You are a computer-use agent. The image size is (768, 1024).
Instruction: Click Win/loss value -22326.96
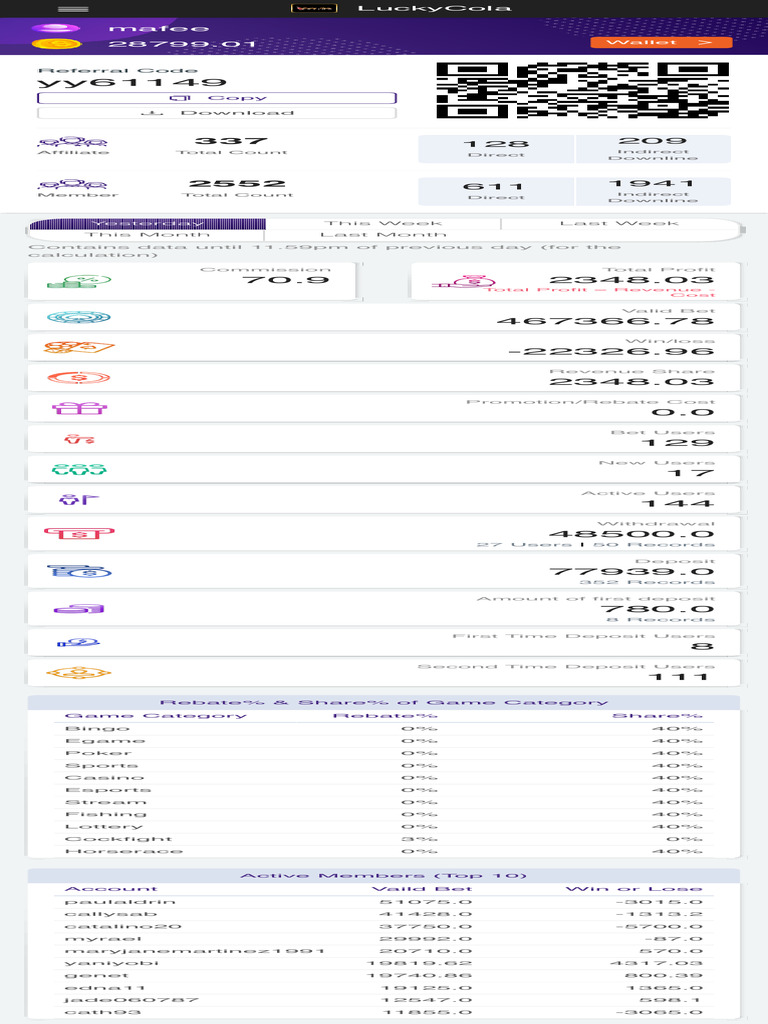pos(611,351)
